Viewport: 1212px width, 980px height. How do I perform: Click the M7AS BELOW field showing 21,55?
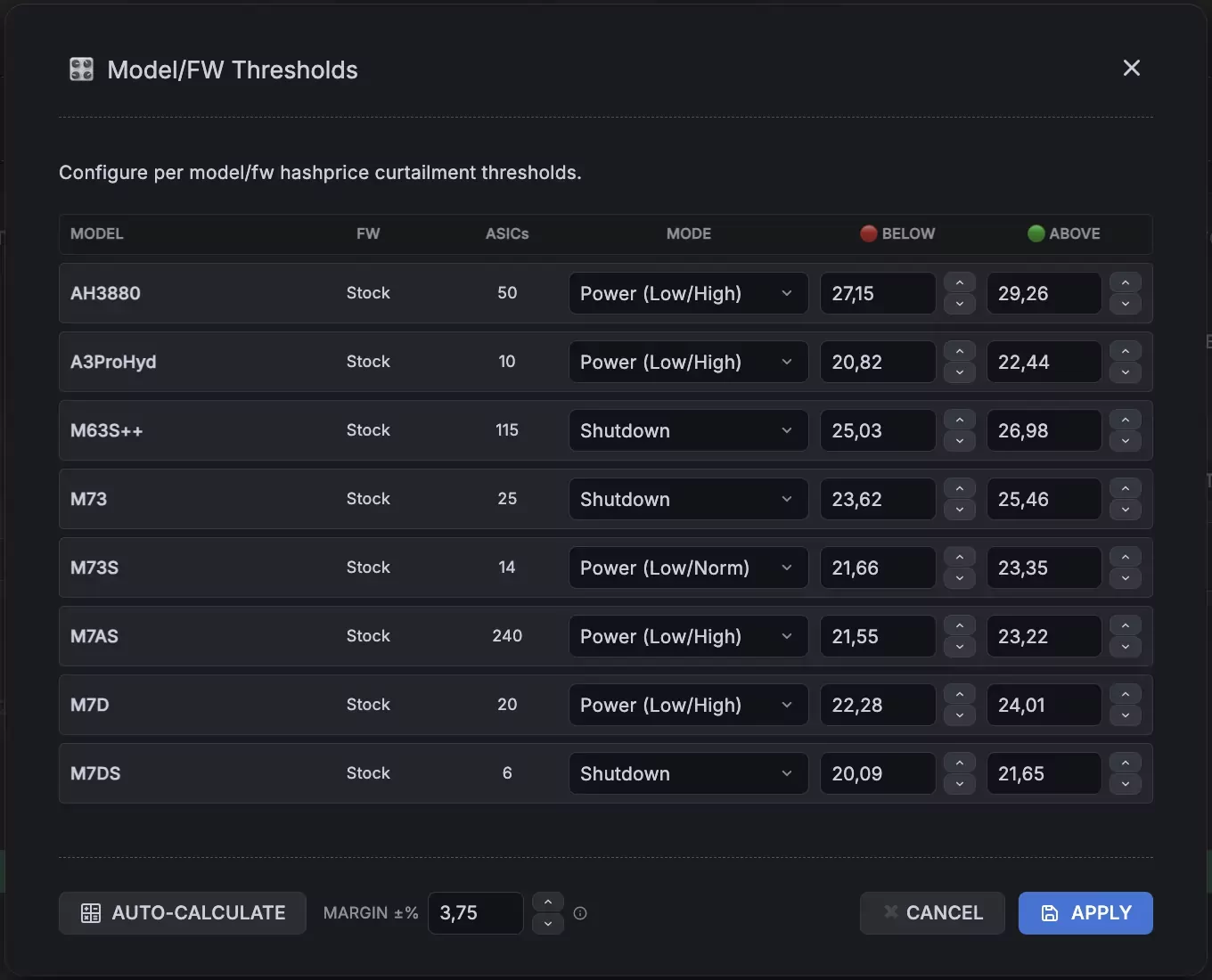point(878,636)
